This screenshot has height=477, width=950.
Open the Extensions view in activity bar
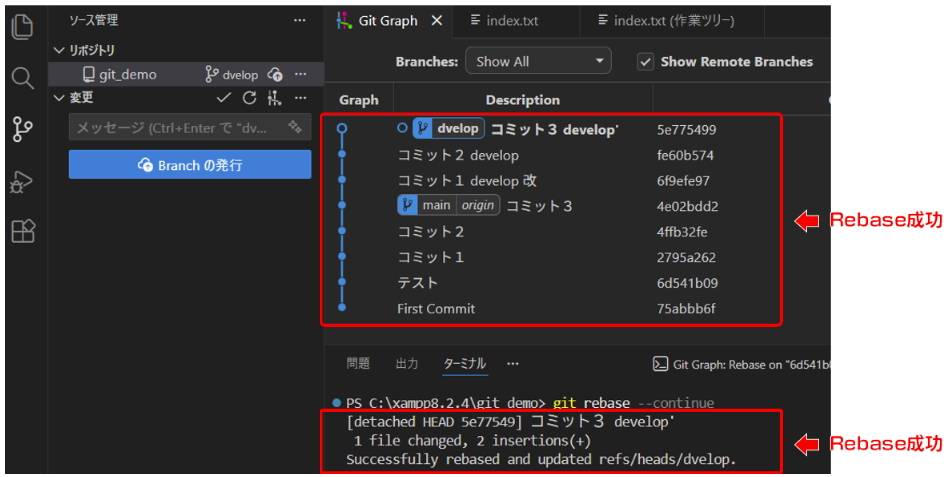(22, 232)
